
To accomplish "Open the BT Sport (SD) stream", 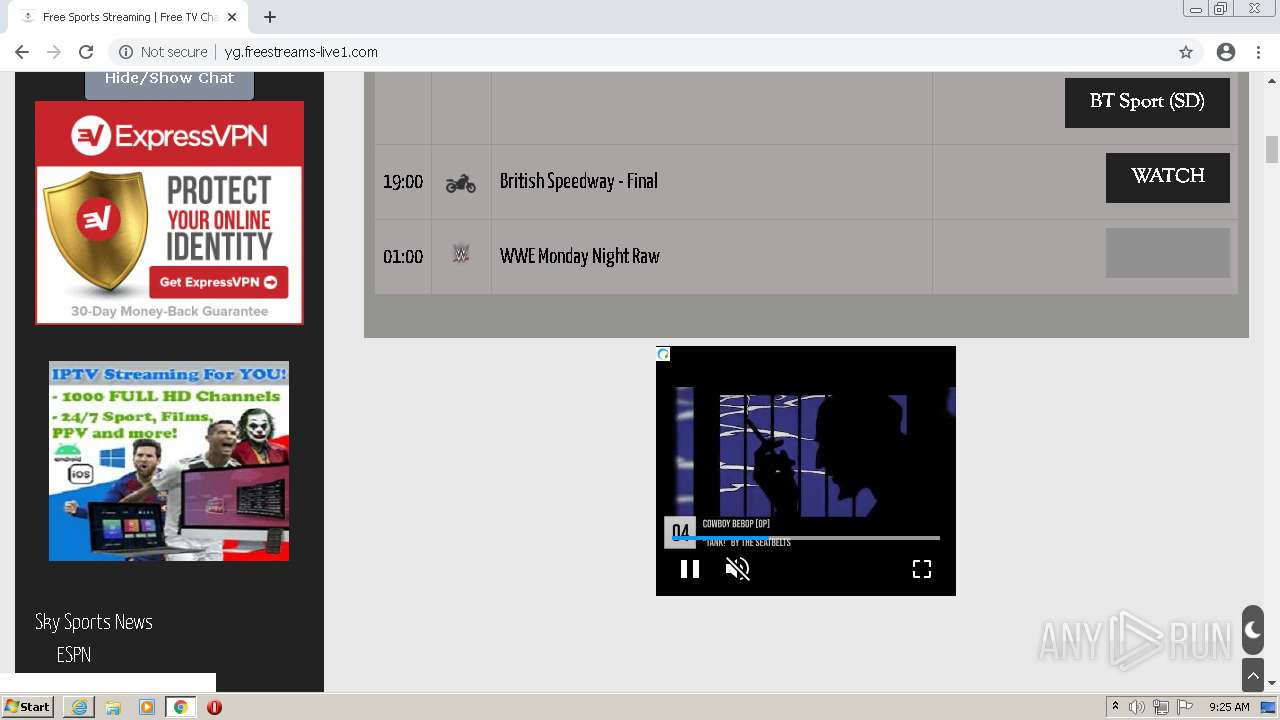I will point(1147,102).
